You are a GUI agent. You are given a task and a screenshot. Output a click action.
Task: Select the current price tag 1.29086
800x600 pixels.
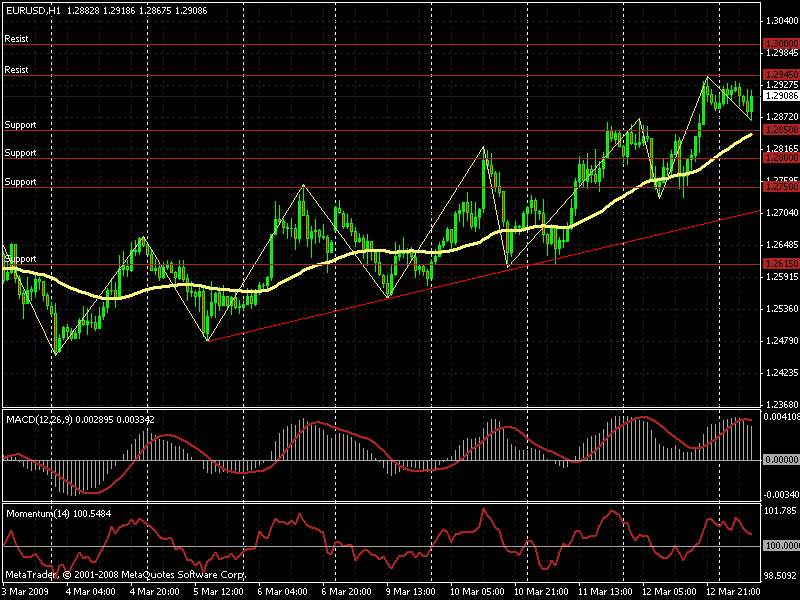[x=780, y=97]
